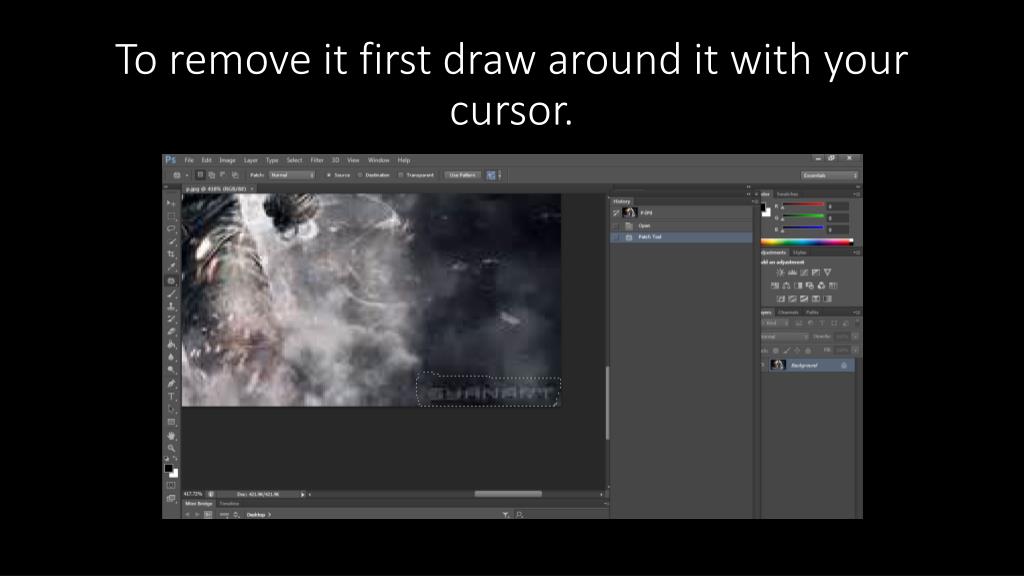Click the Use Pattern button
The image size is (1024, 576).
tap(462, 175)
